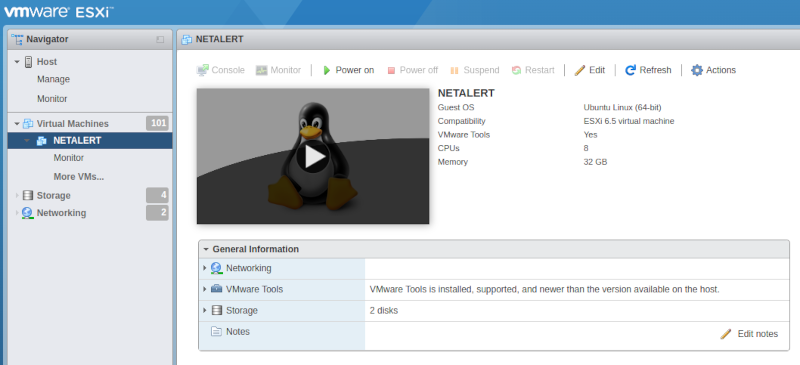
Task: Click the Networking count badge 2
Action: click(157, 212)
